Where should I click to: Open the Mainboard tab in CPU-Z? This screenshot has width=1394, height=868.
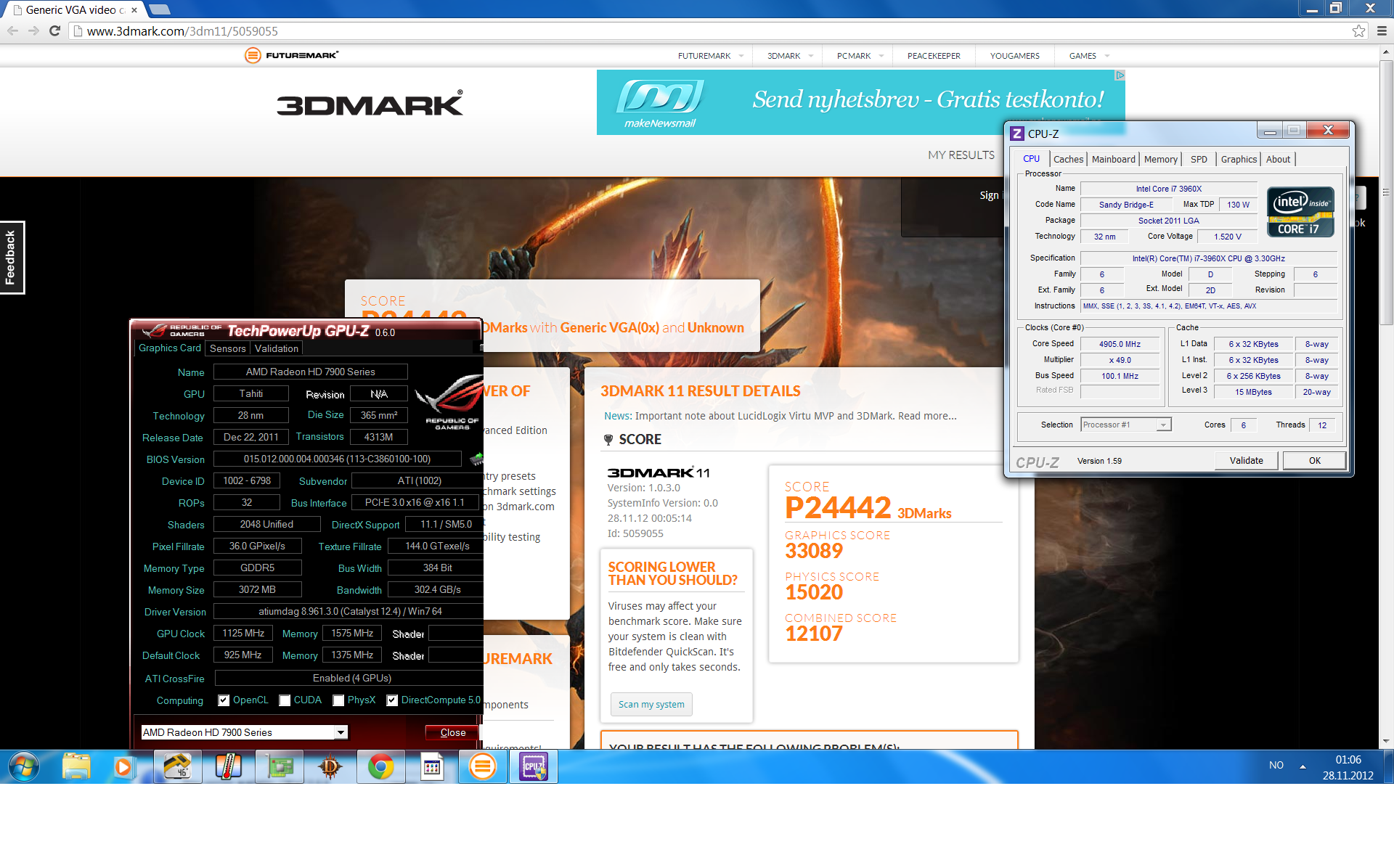pos(1113,159)
